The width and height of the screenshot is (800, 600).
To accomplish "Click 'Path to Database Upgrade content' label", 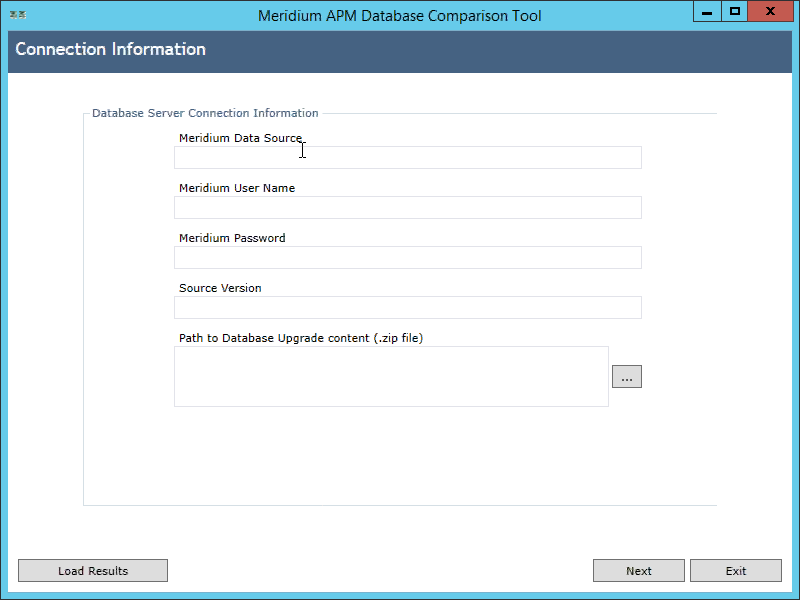I will point(301,338).
